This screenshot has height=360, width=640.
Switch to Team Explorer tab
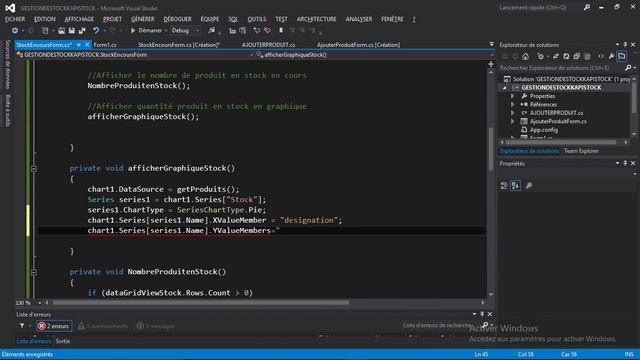(581, 151)
